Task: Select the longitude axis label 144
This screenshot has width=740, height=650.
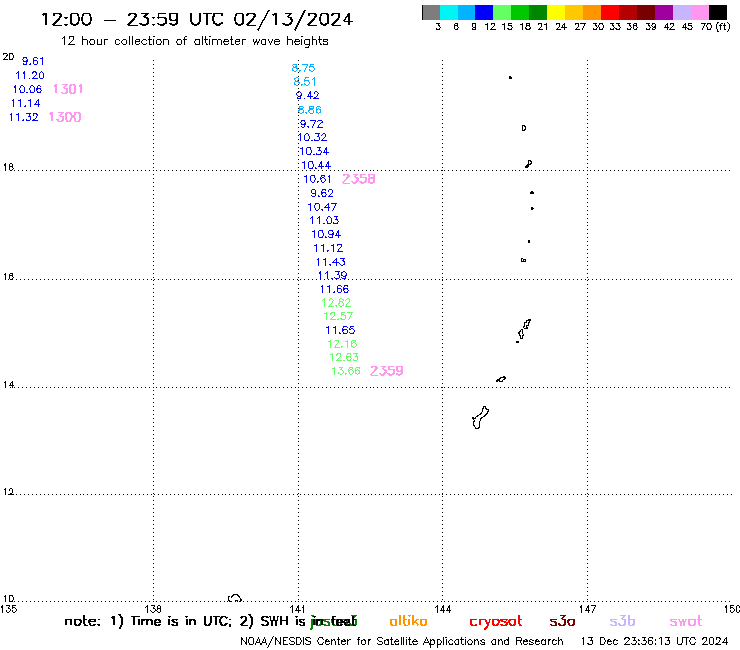Action: 443,609
